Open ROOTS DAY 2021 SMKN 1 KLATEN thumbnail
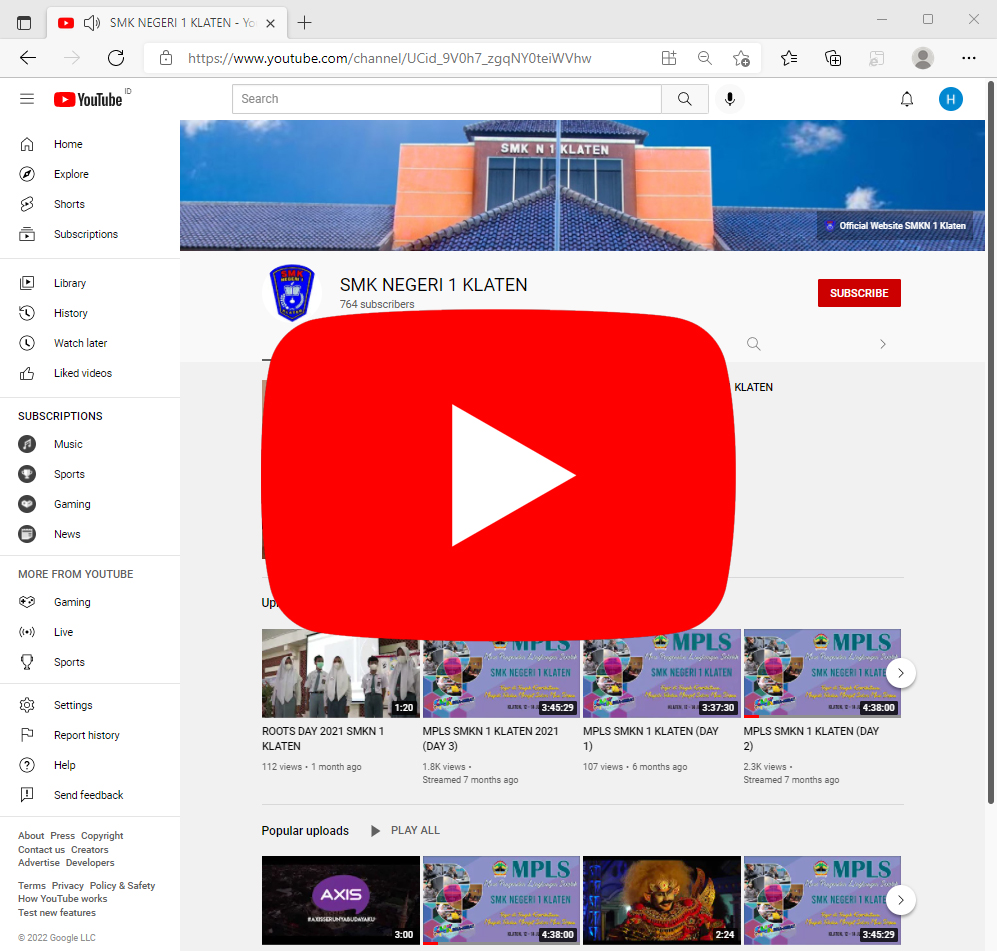 [341, 673]
